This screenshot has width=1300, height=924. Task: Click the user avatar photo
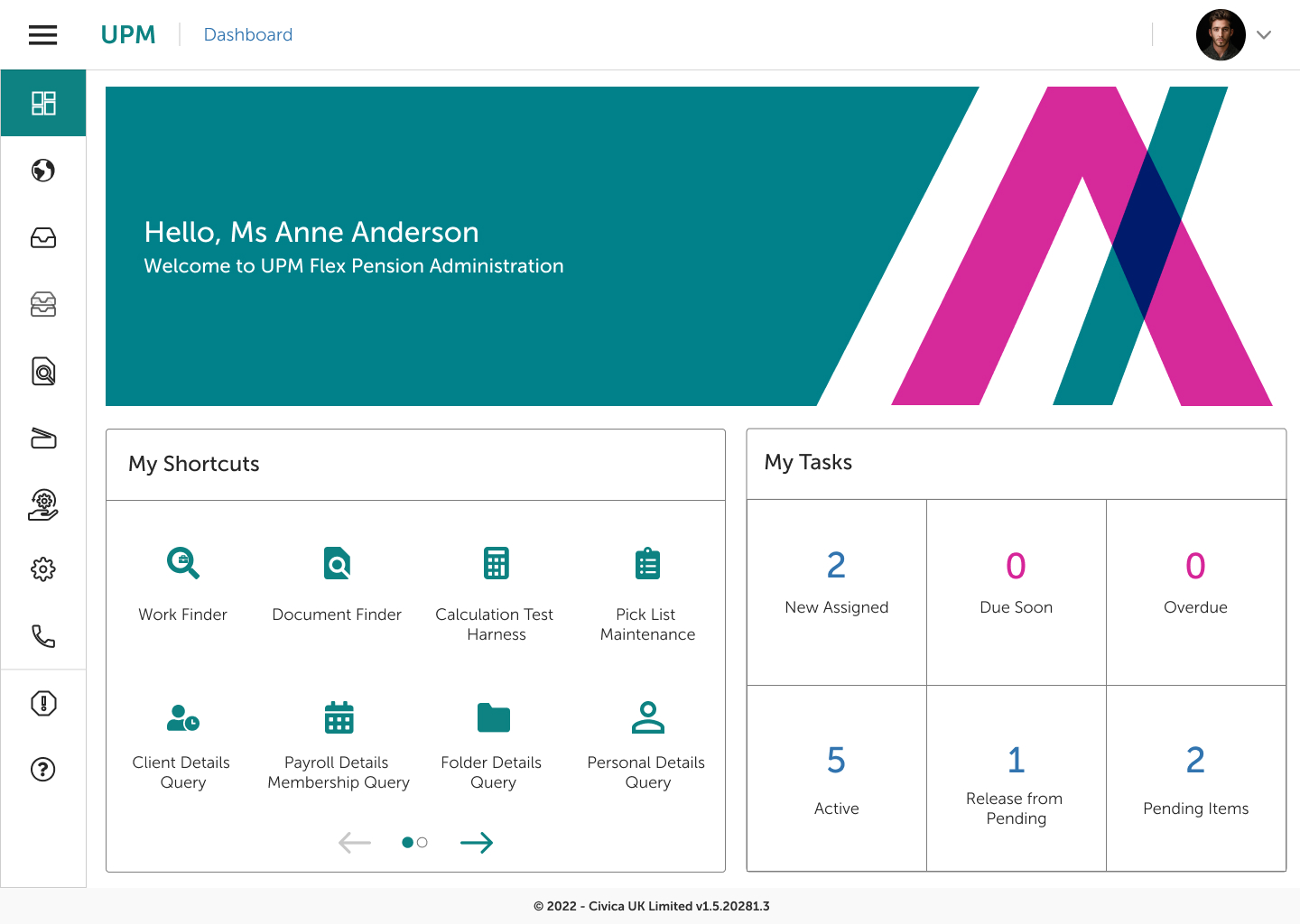[1221, 35]
